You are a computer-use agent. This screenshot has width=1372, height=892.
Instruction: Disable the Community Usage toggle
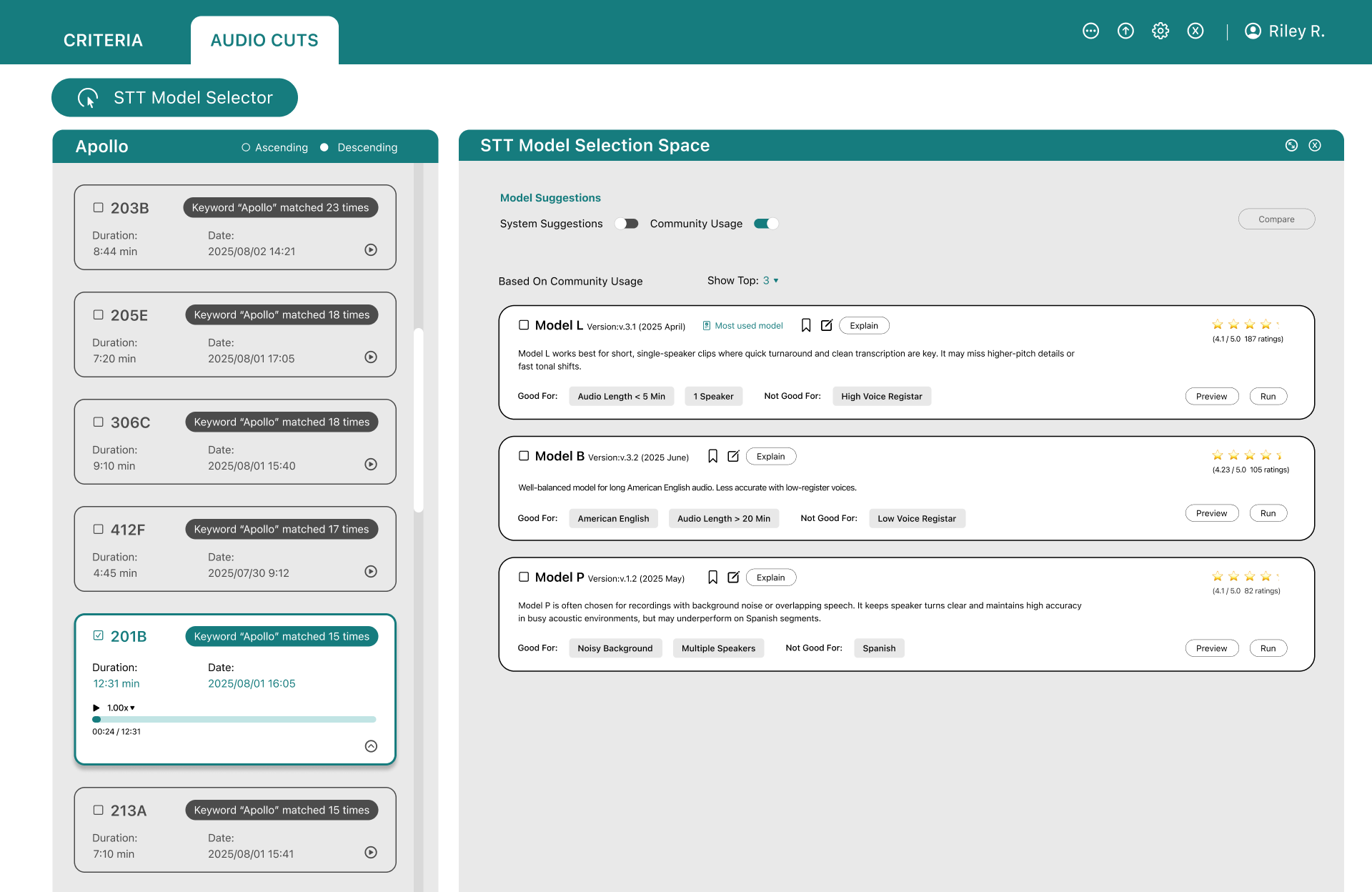pyautogui.click(x=766, y=224)
